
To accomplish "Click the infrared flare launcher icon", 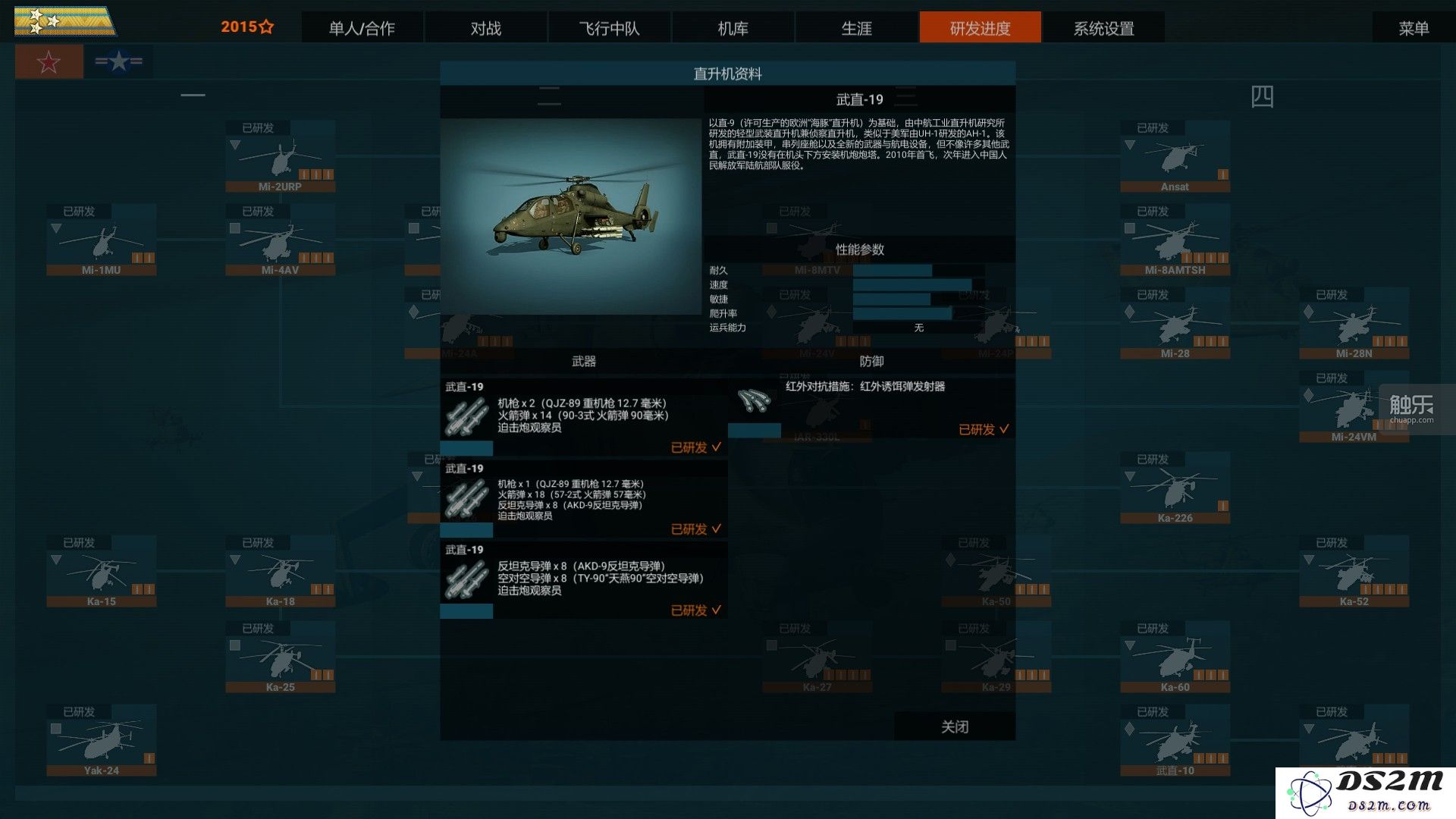I will point(754,400).
